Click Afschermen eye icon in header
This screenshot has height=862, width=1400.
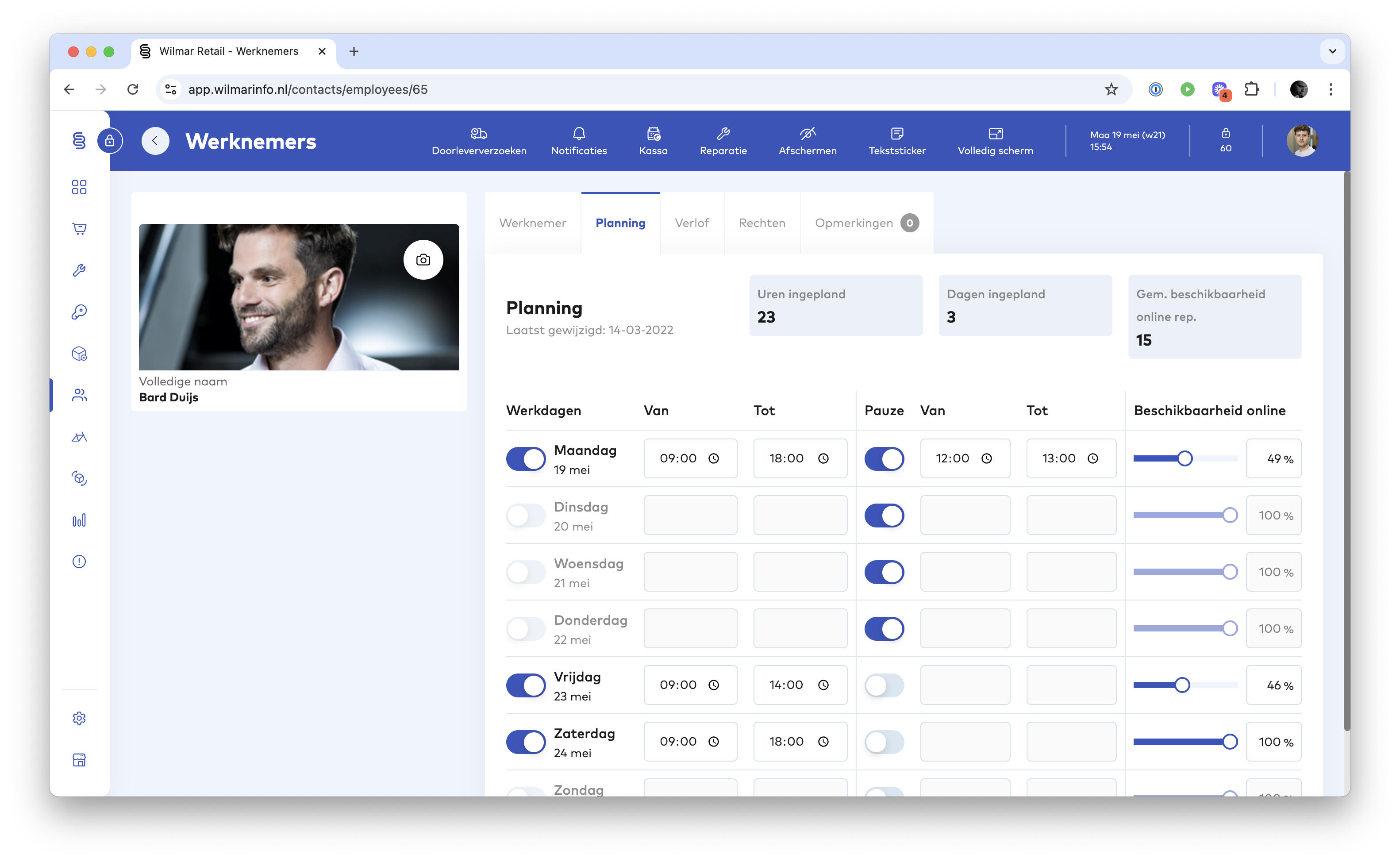(x=807, y=141)
